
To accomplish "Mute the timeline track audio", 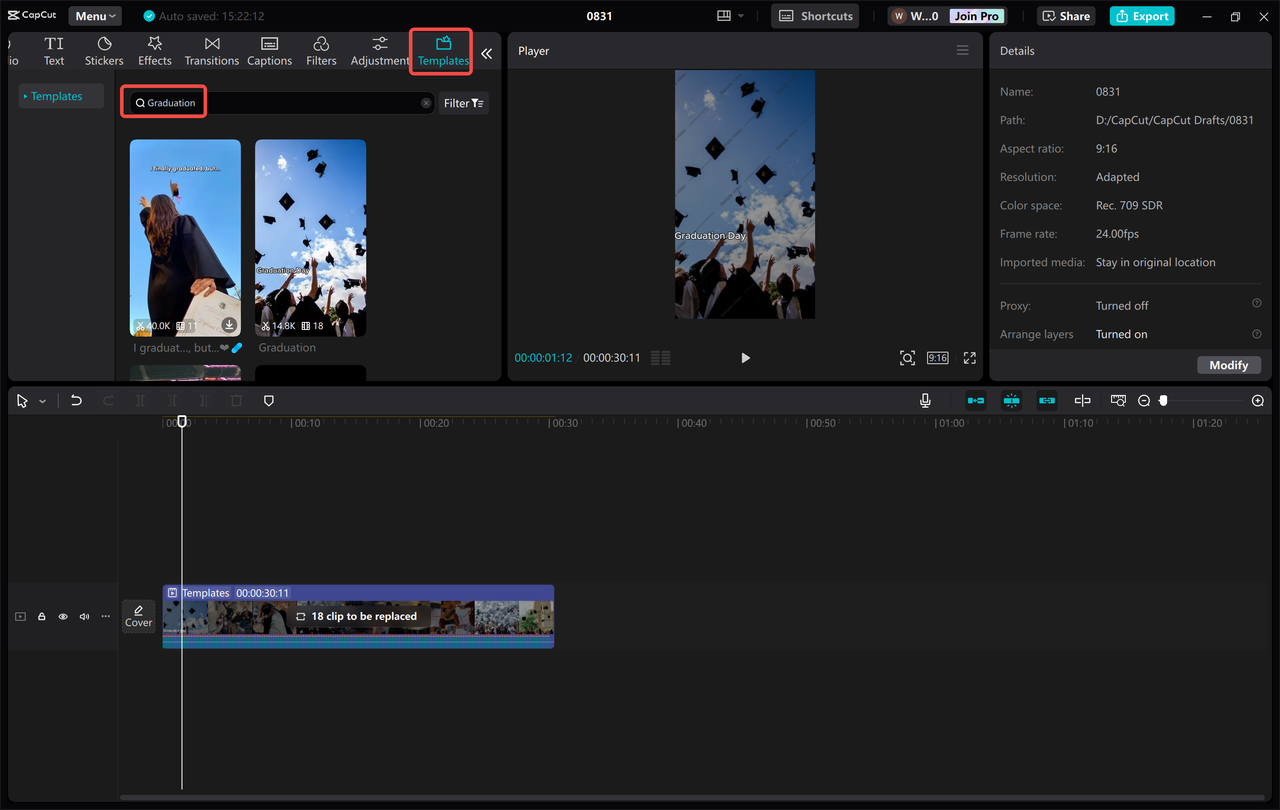I will coord(84,616).
